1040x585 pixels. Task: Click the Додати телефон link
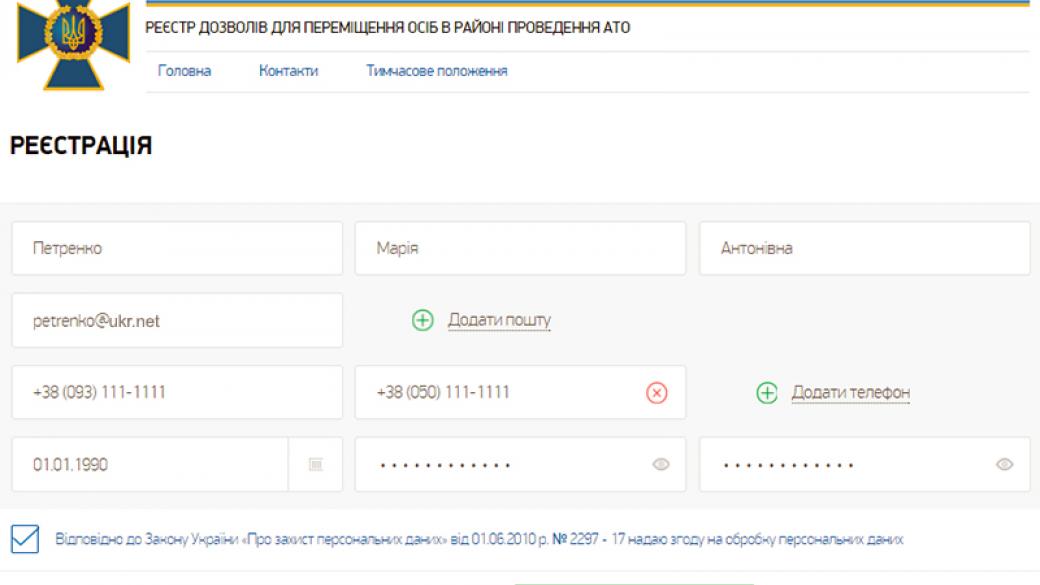point(850,393)
